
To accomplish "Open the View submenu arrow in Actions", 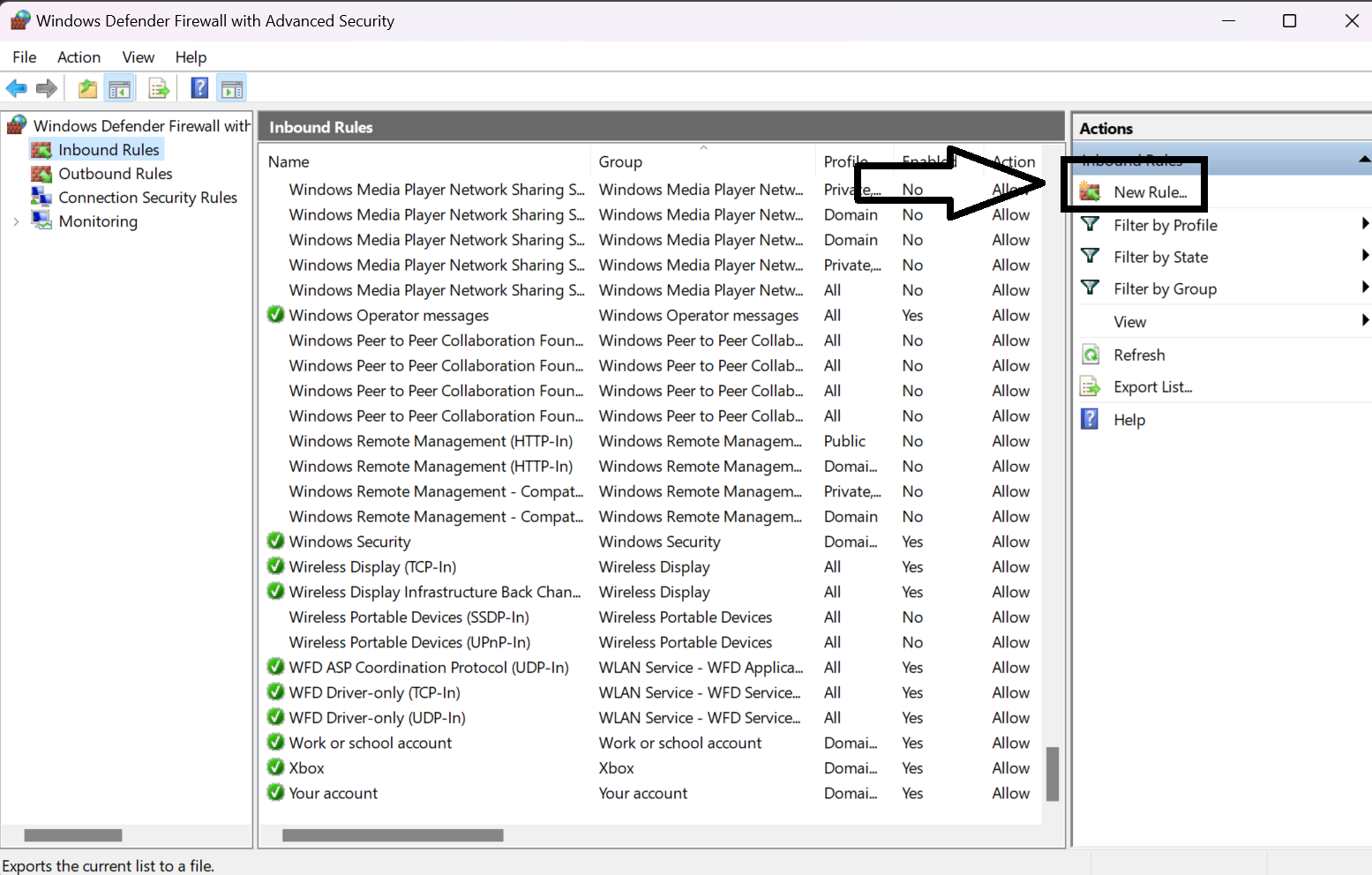I will pyautogui.click(x=1365, y=320).
